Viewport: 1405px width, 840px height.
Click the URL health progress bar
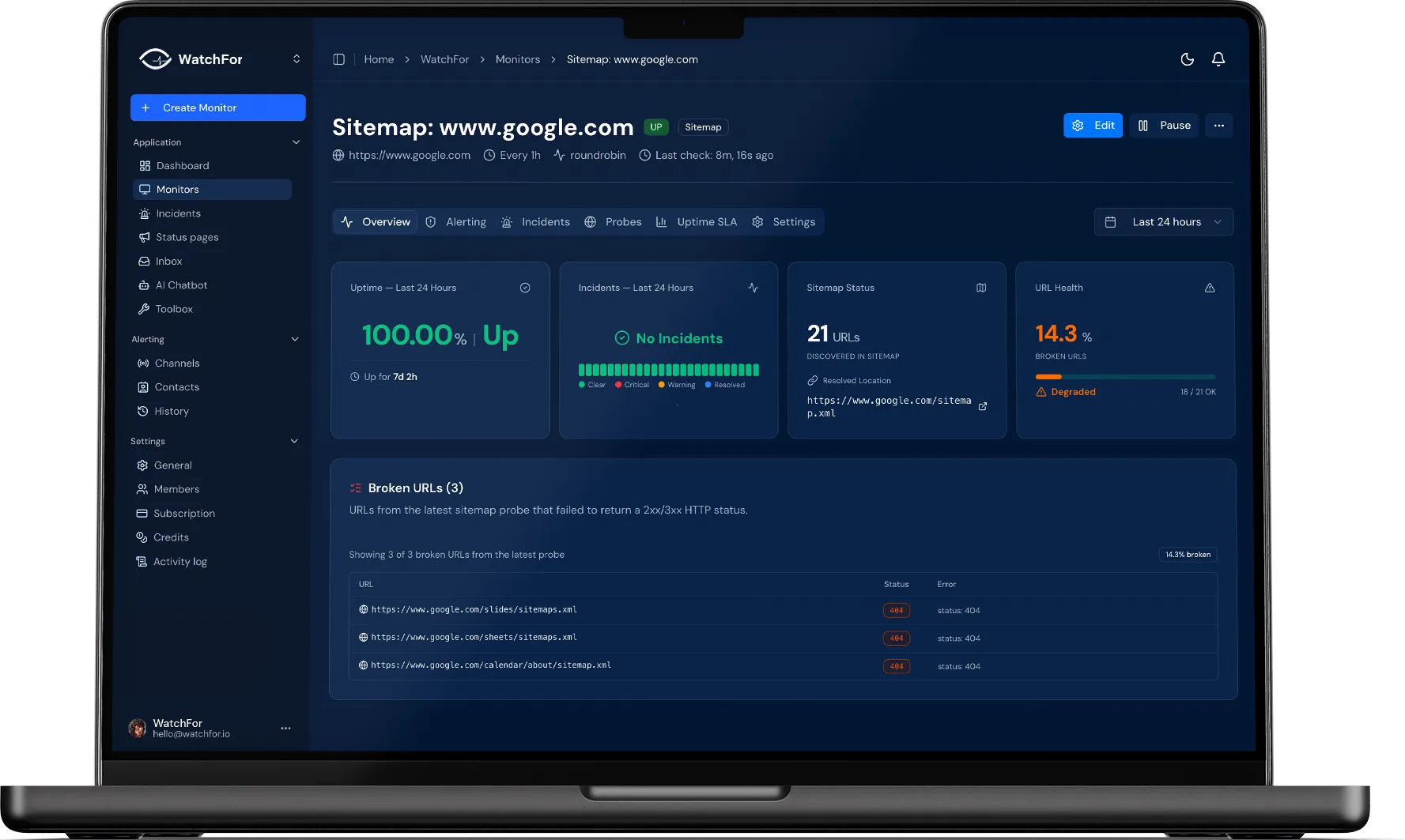click(x=1126, y=377)
